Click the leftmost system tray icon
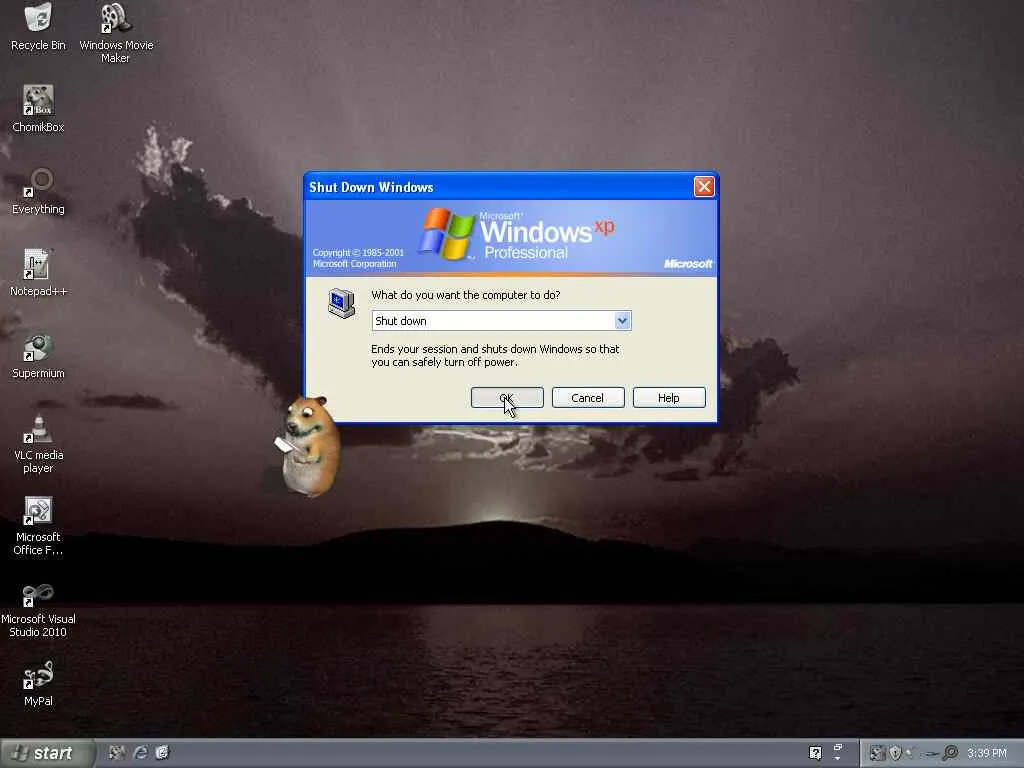The image size is (1024, 768). pos(877,753)
